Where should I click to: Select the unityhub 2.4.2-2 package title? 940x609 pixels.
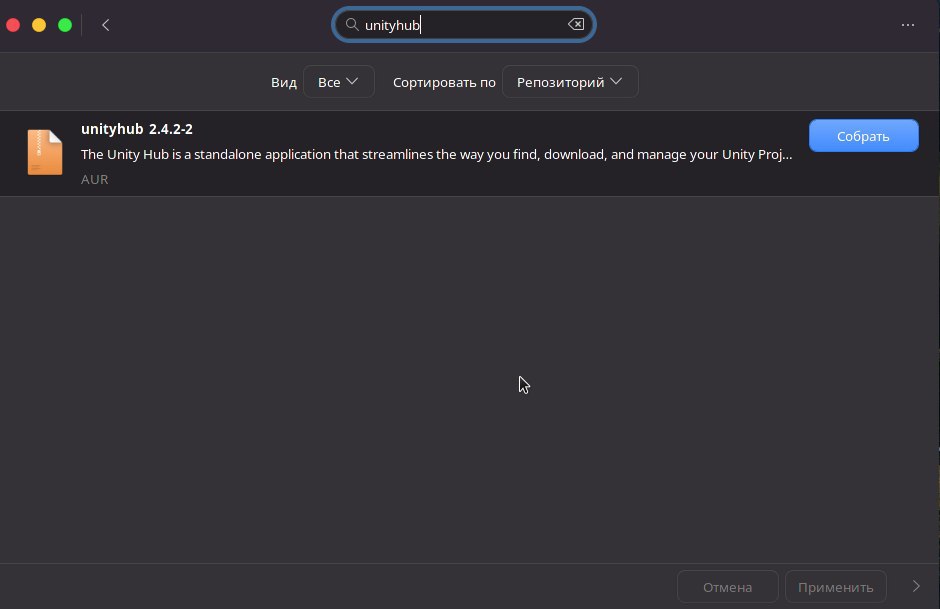(137, 129)
